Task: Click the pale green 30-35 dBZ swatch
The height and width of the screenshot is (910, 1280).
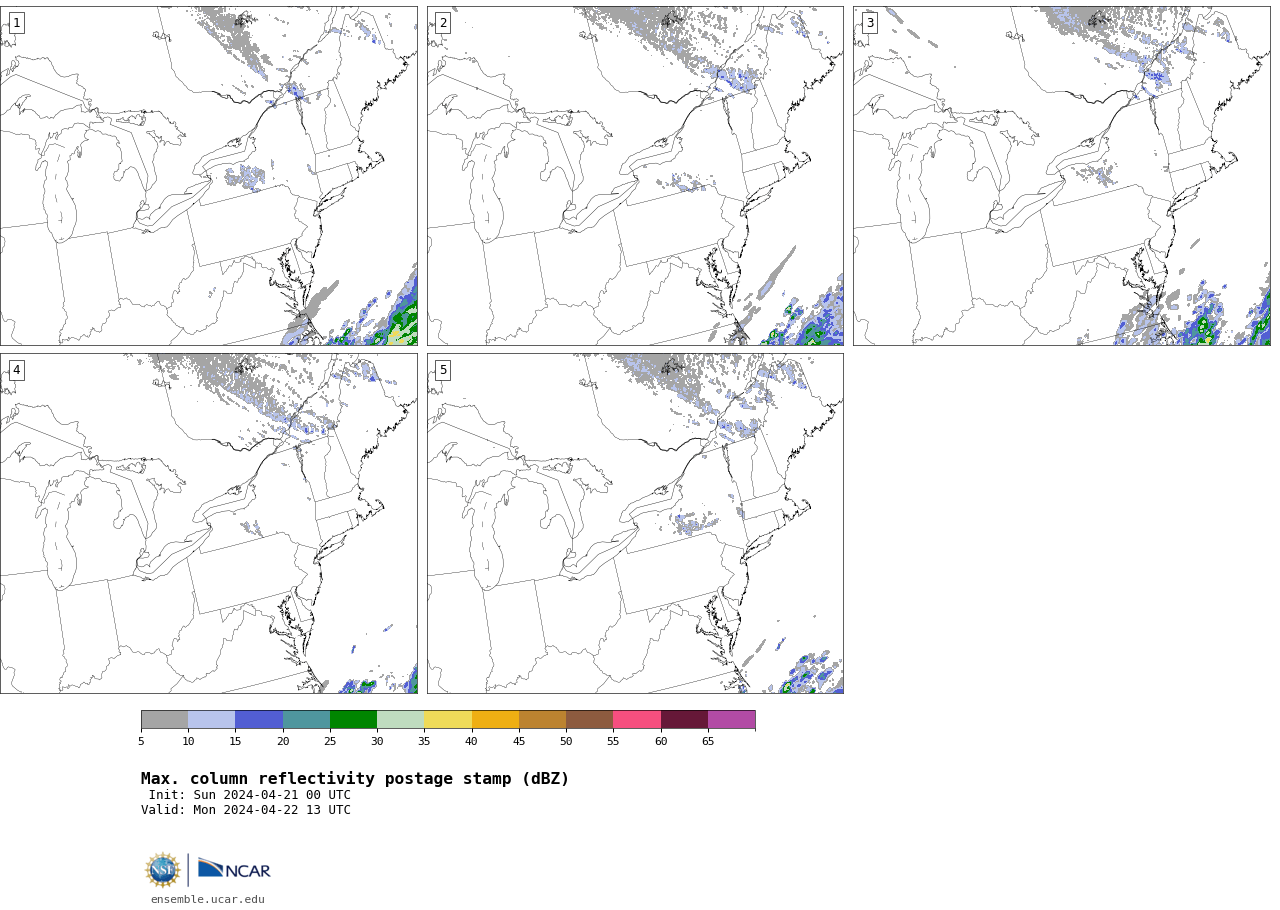Action: coord(400,720)
